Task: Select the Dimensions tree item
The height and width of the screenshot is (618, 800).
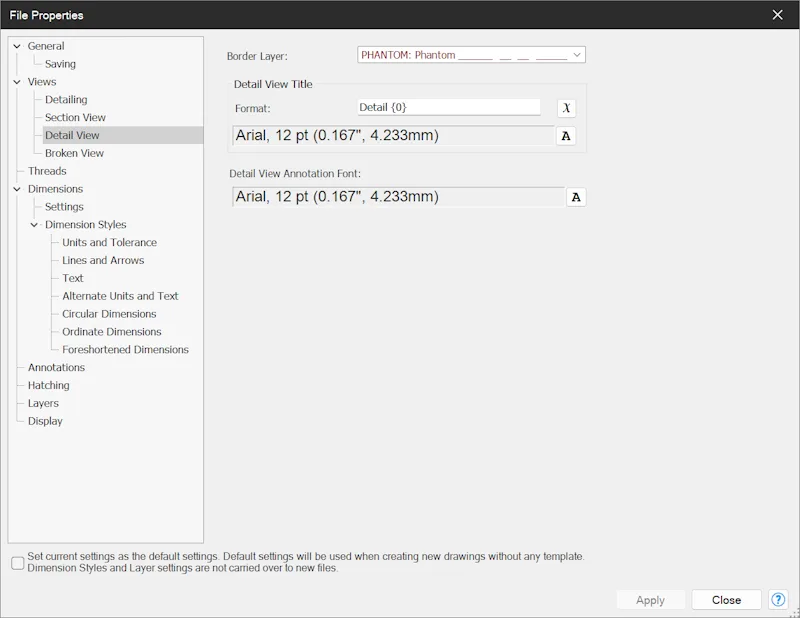Action: point(55,189)
